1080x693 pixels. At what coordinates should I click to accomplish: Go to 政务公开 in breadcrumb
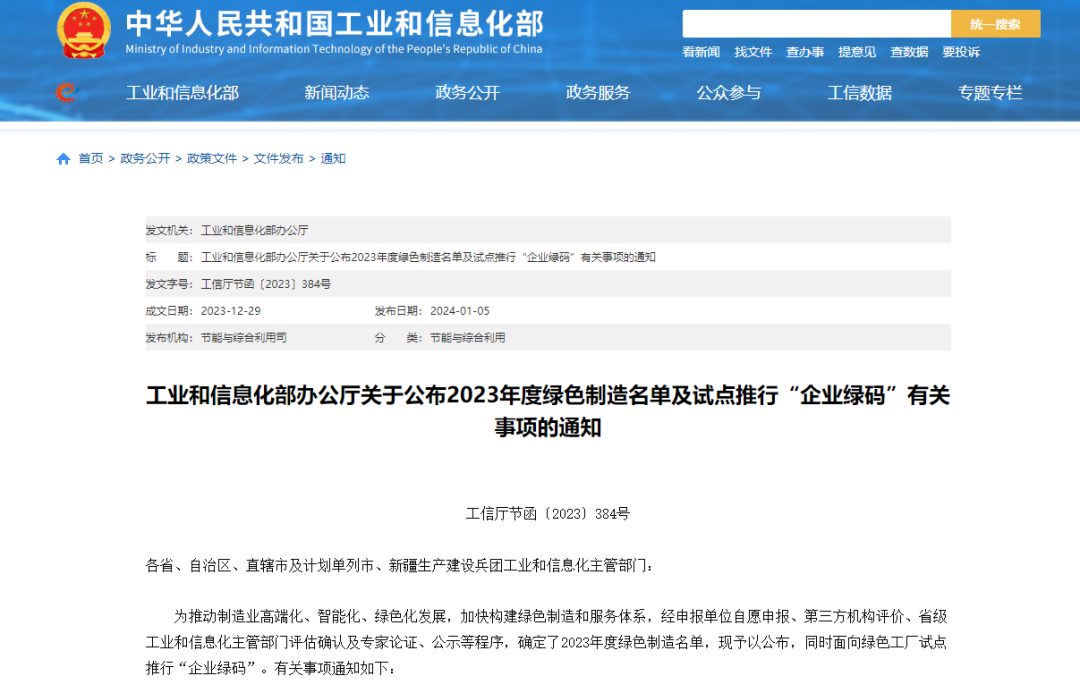[145, 158]
